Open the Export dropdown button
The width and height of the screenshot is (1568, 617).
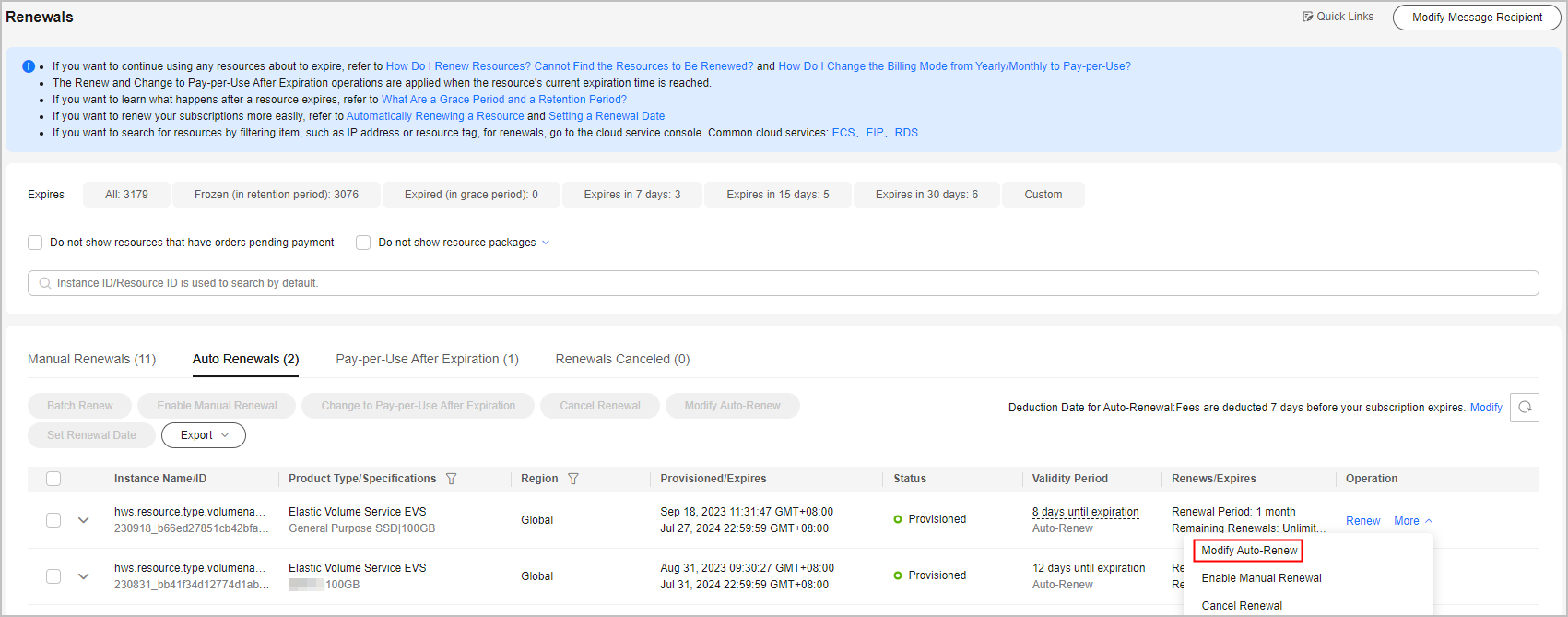204,435
